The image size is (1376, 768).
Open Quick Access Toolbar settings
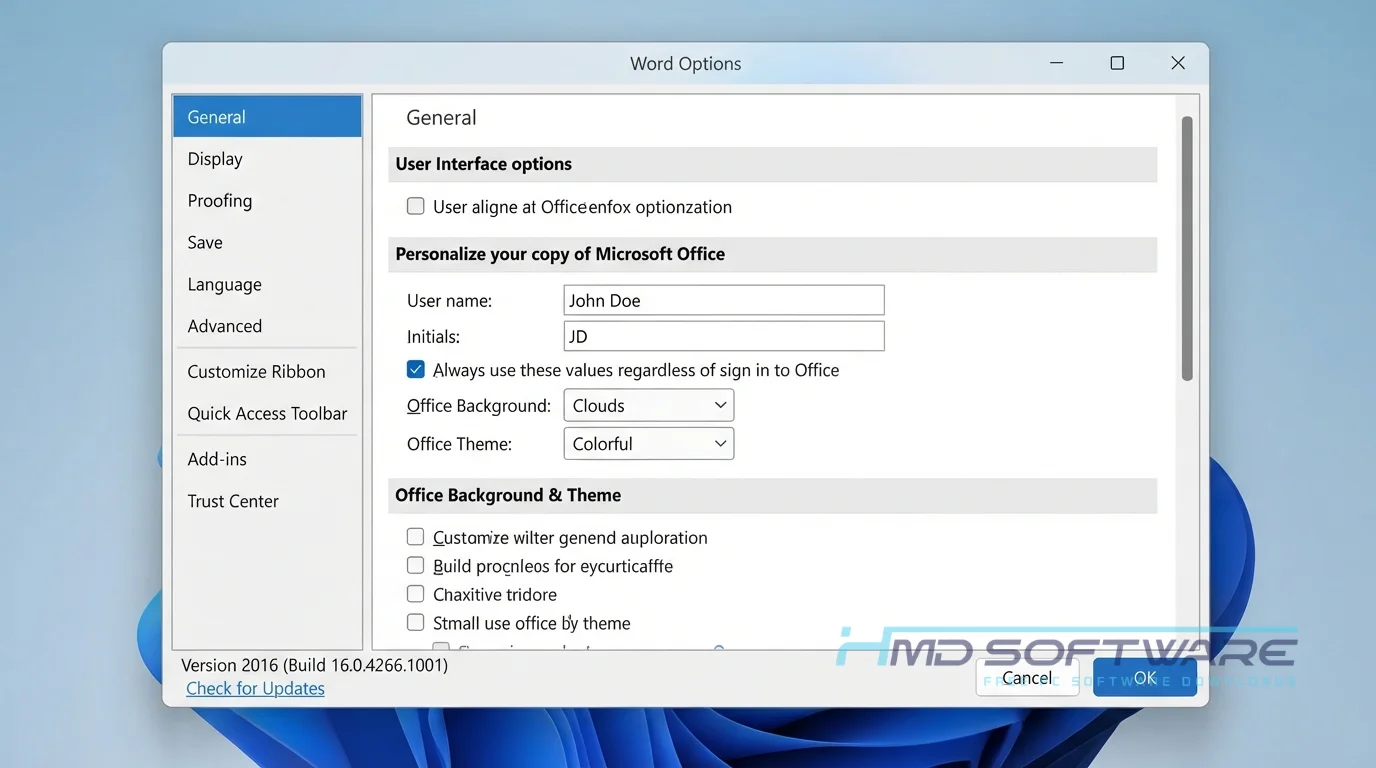tap(267, 414)
